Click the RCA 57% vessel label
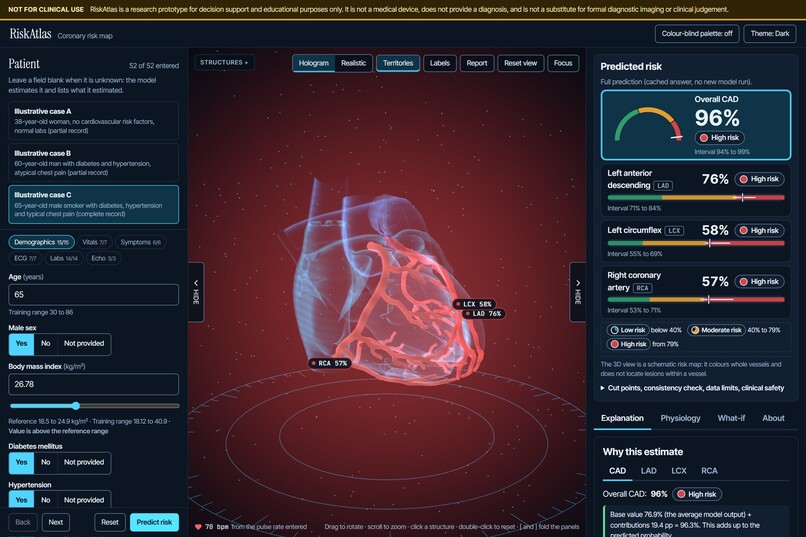 tap(330, 363)
